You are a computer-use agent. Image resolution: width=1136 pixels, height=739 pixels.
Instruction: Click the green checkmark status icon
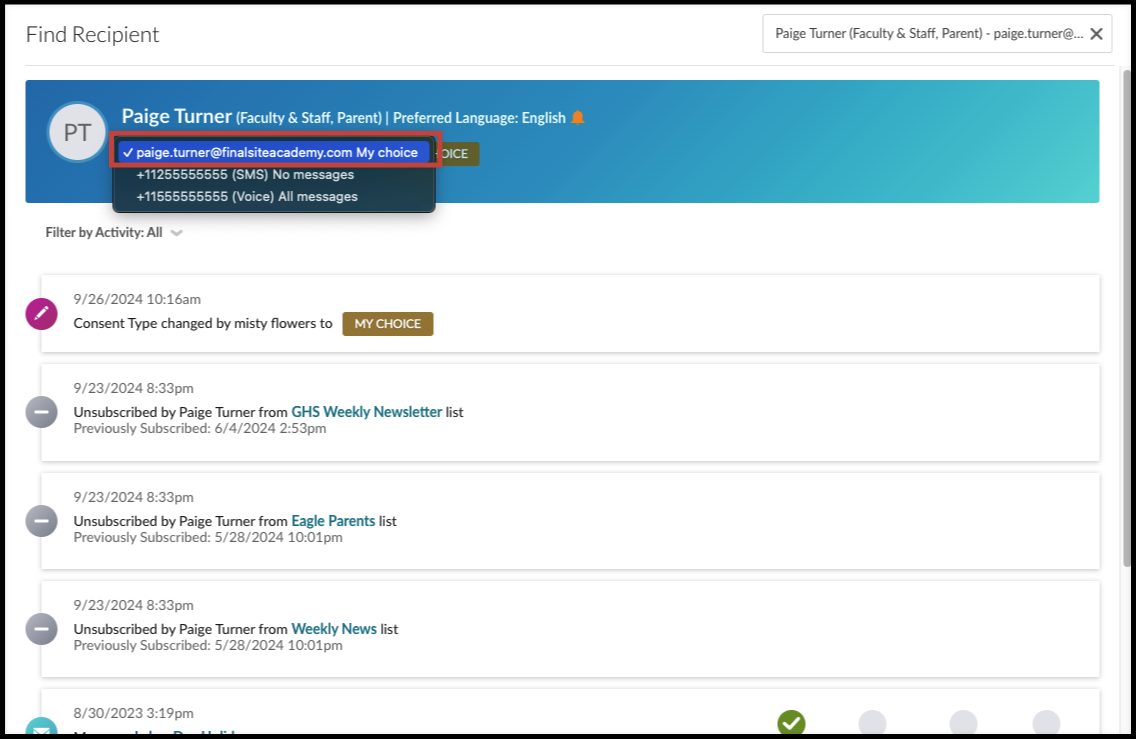tap(791, 722)
